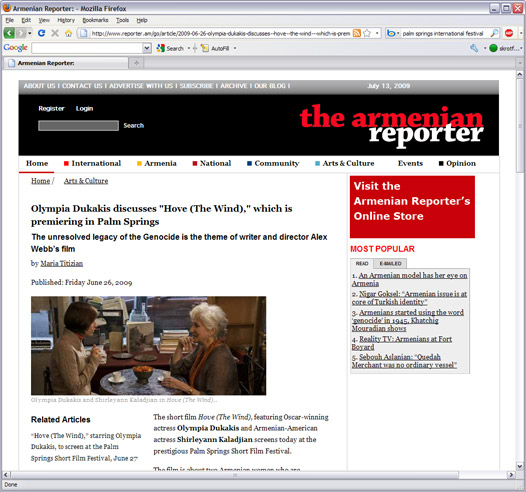Image resolution: width=526 pixels, height=492 pixels.
Task: Reload the page with the refresh icon
Action: pos(42,33)
